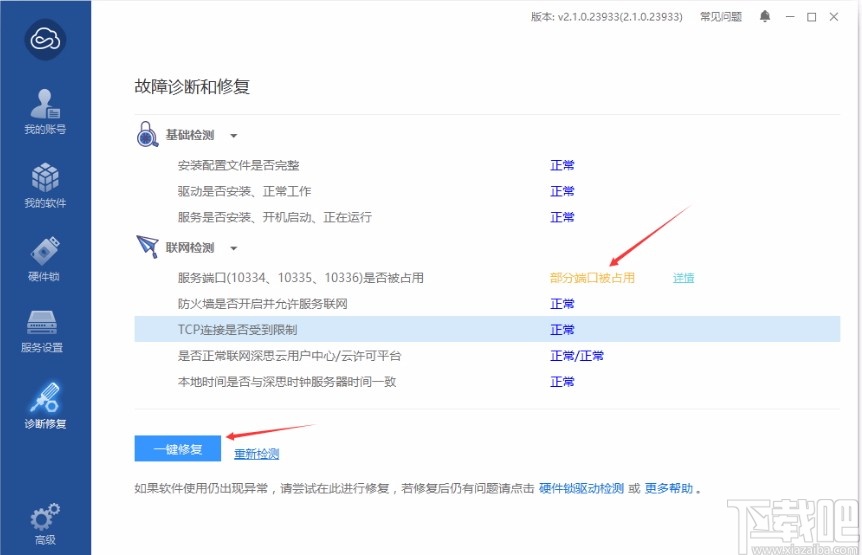Open 服务设置 in the sidebar
Image resolution: width=862 pixels, height=555 pixels.
[42, 331]
